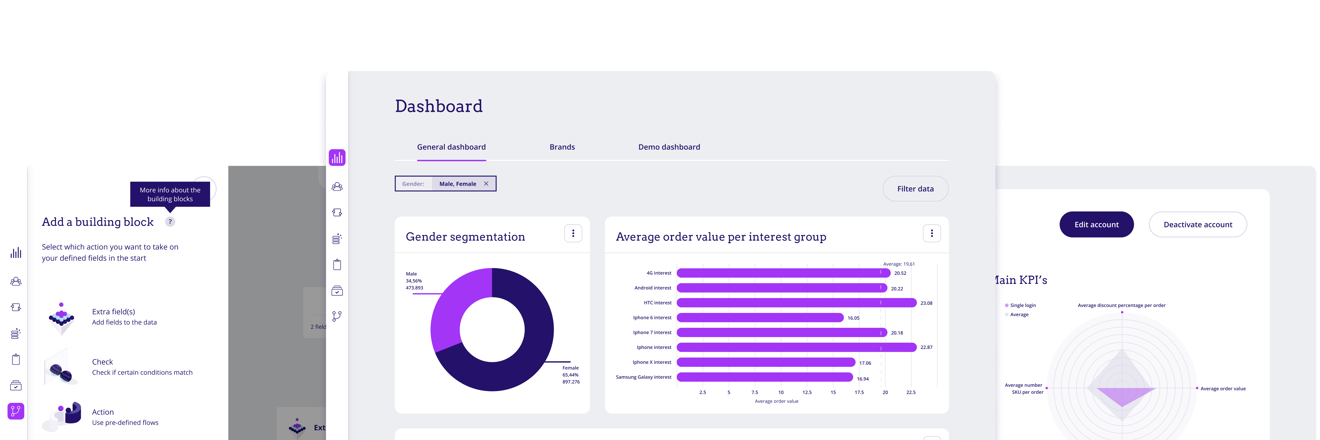Viewport: 1320px width, 440px height.
Task: Choose the Action building block label
Action: point(103,412)
